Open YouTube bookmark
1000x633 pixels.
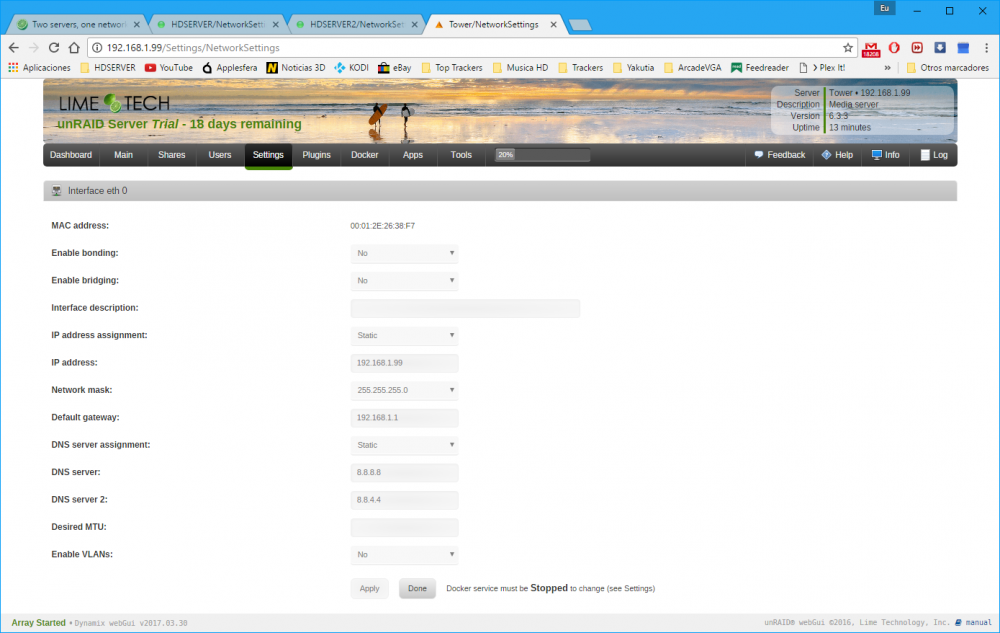click(x=168, y=68)
